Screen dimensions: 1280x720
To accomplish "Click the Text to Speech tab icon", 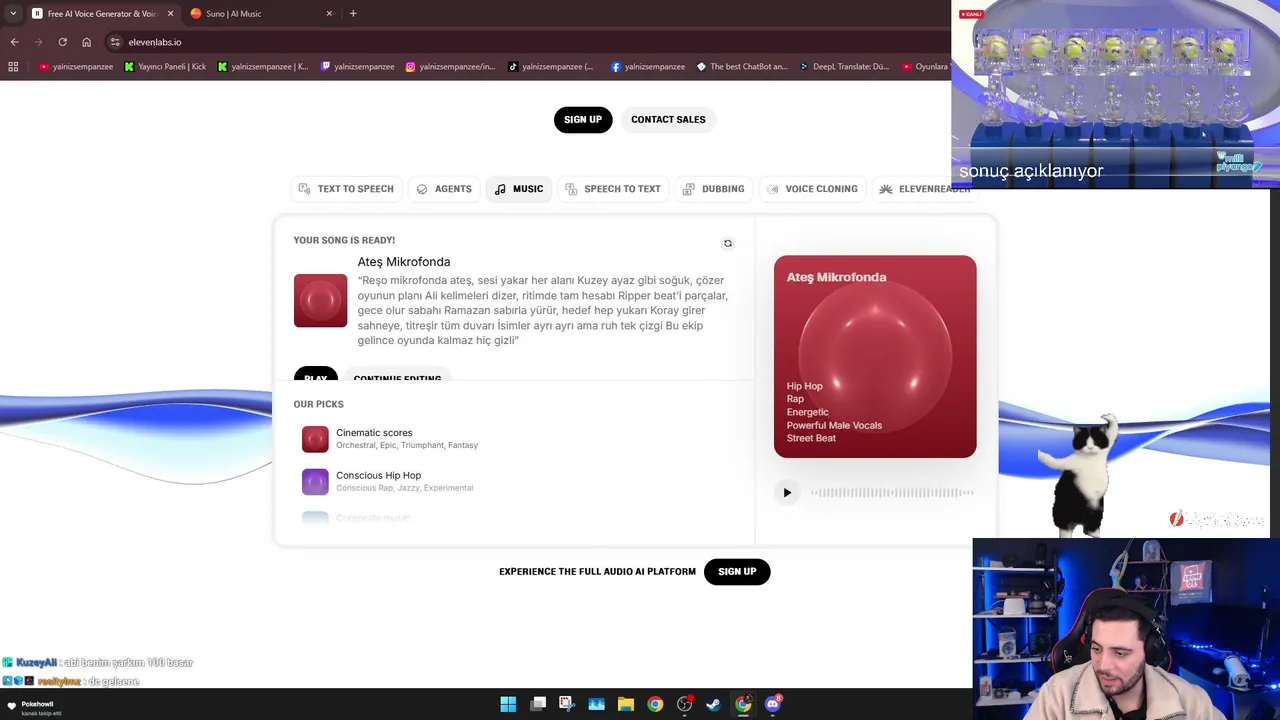I will click(304, 189).
